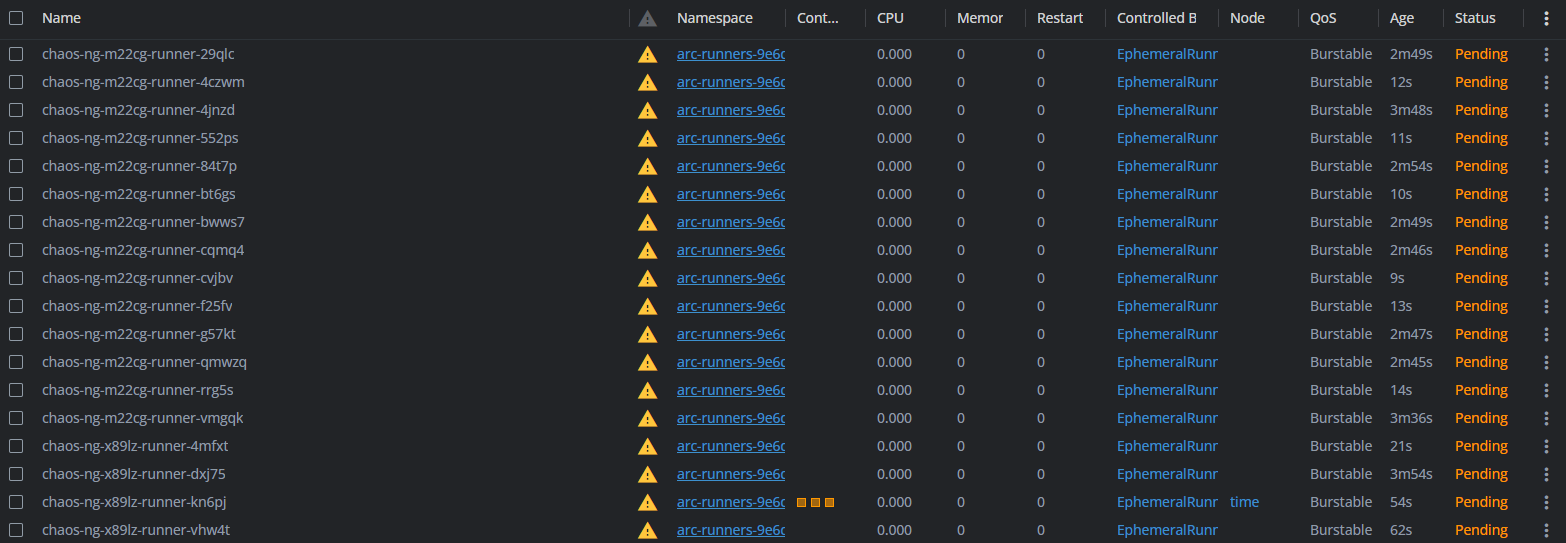Open three-dot menu for runner-vhw4t pod
This screenshot has height=543, width=1566.
[1547, 530]
